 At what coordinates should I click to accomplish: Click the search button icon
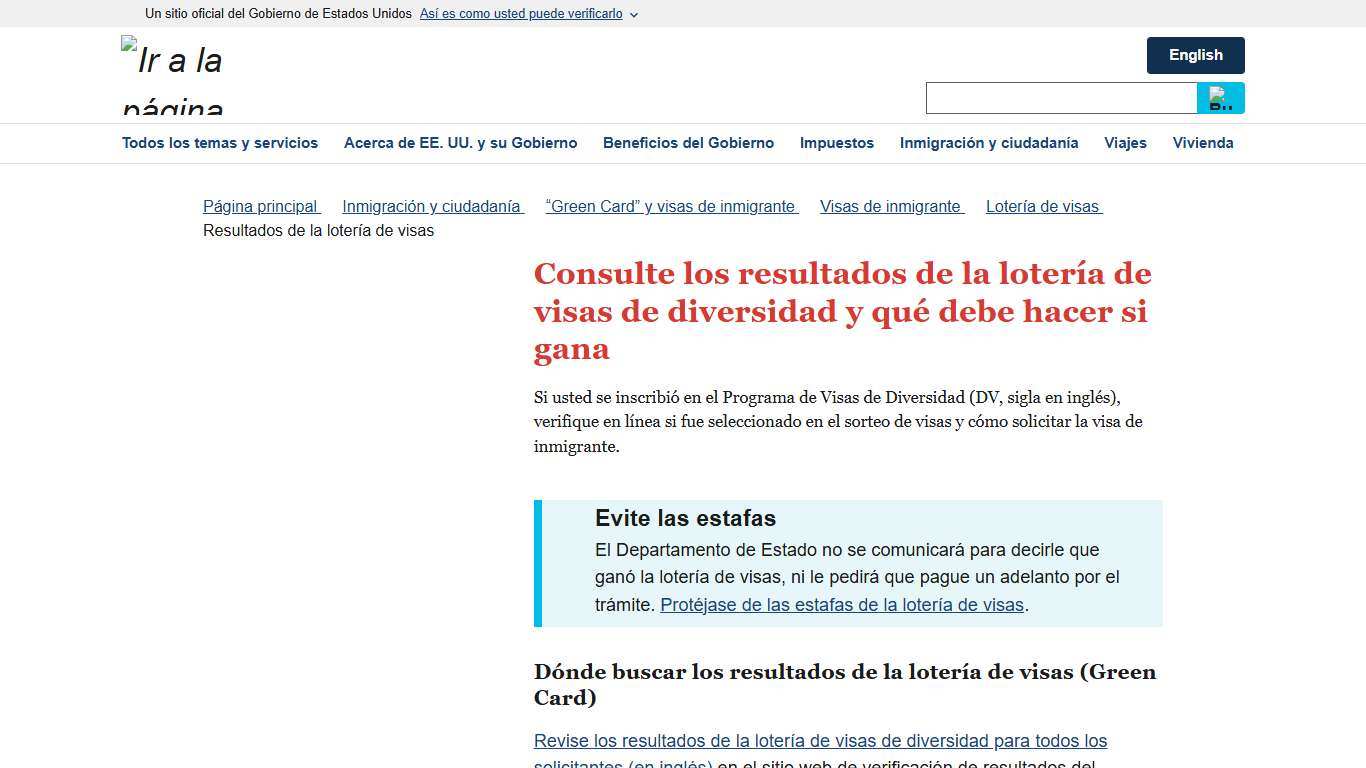[x=1220, y=98]
